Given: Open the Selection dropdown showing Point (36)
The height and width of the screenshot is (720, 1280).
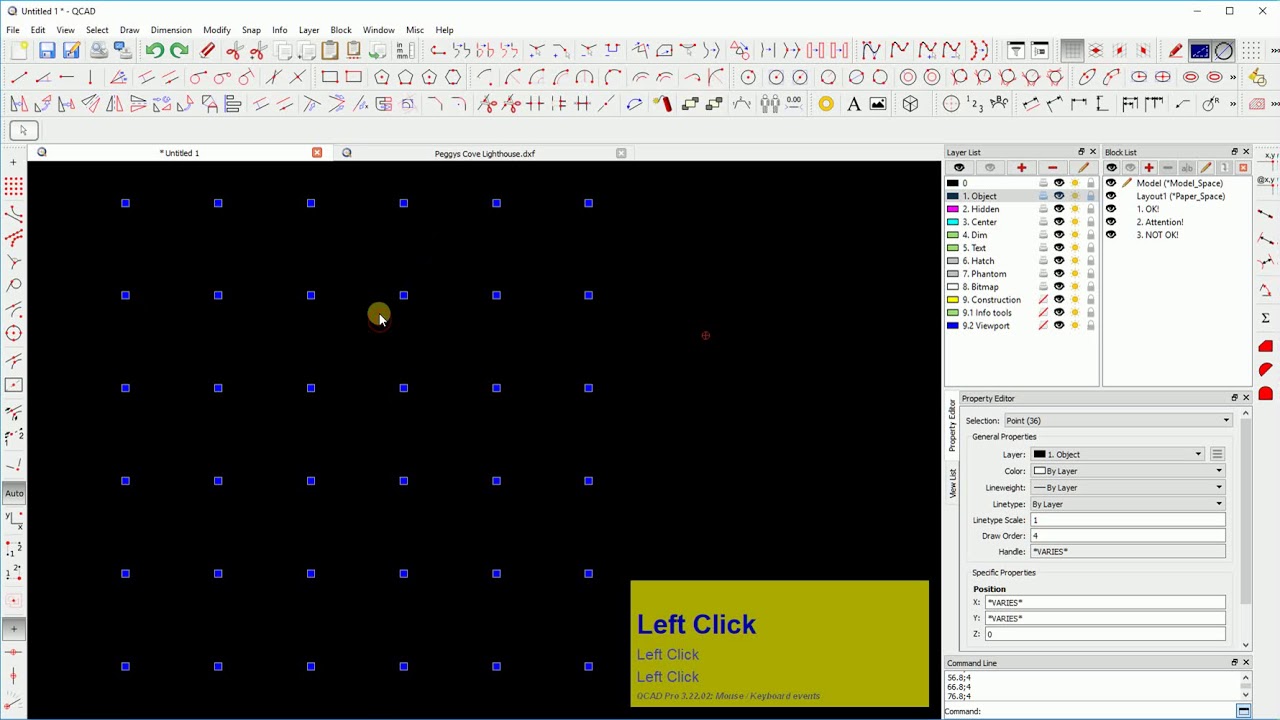Looking at the screenshot, I should pyautogui.click(x=1117, y=421).
